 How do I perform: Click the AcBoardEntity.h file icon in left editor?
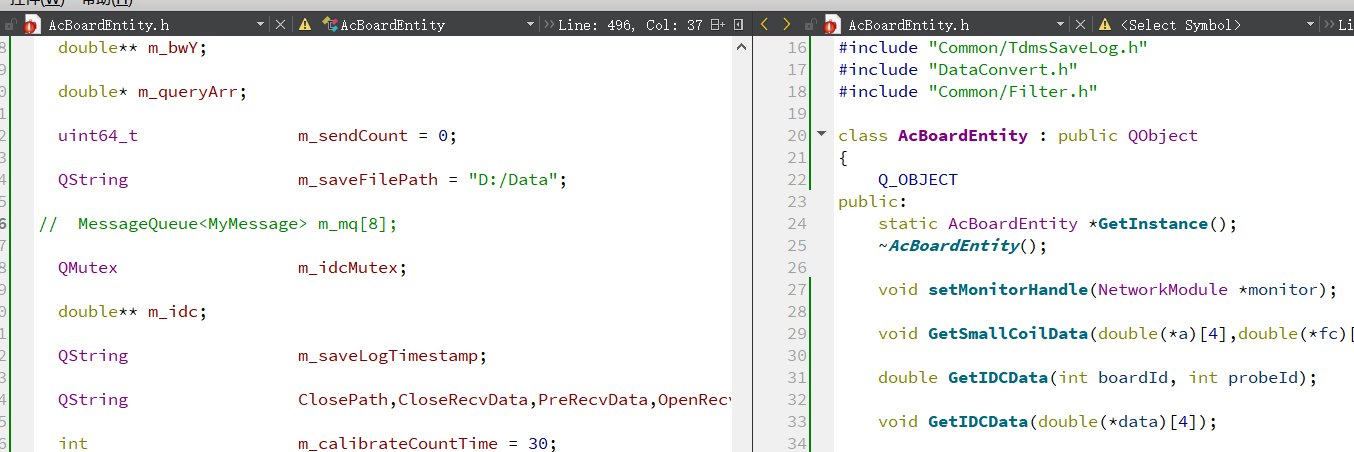point(31,25)
